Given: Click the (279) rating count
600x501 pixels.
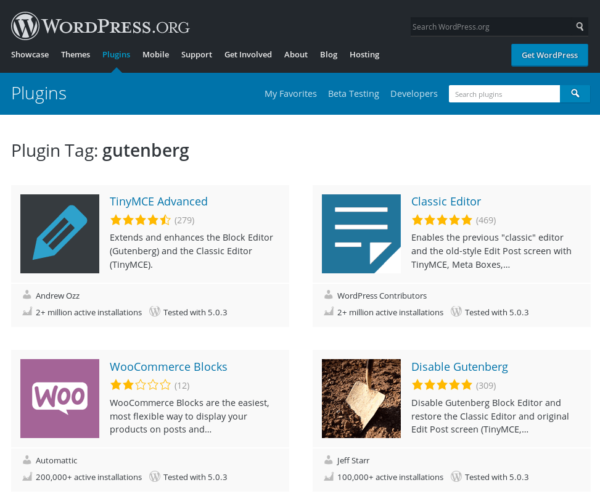Looking at the screenshot, I should [x=184, y=220].
